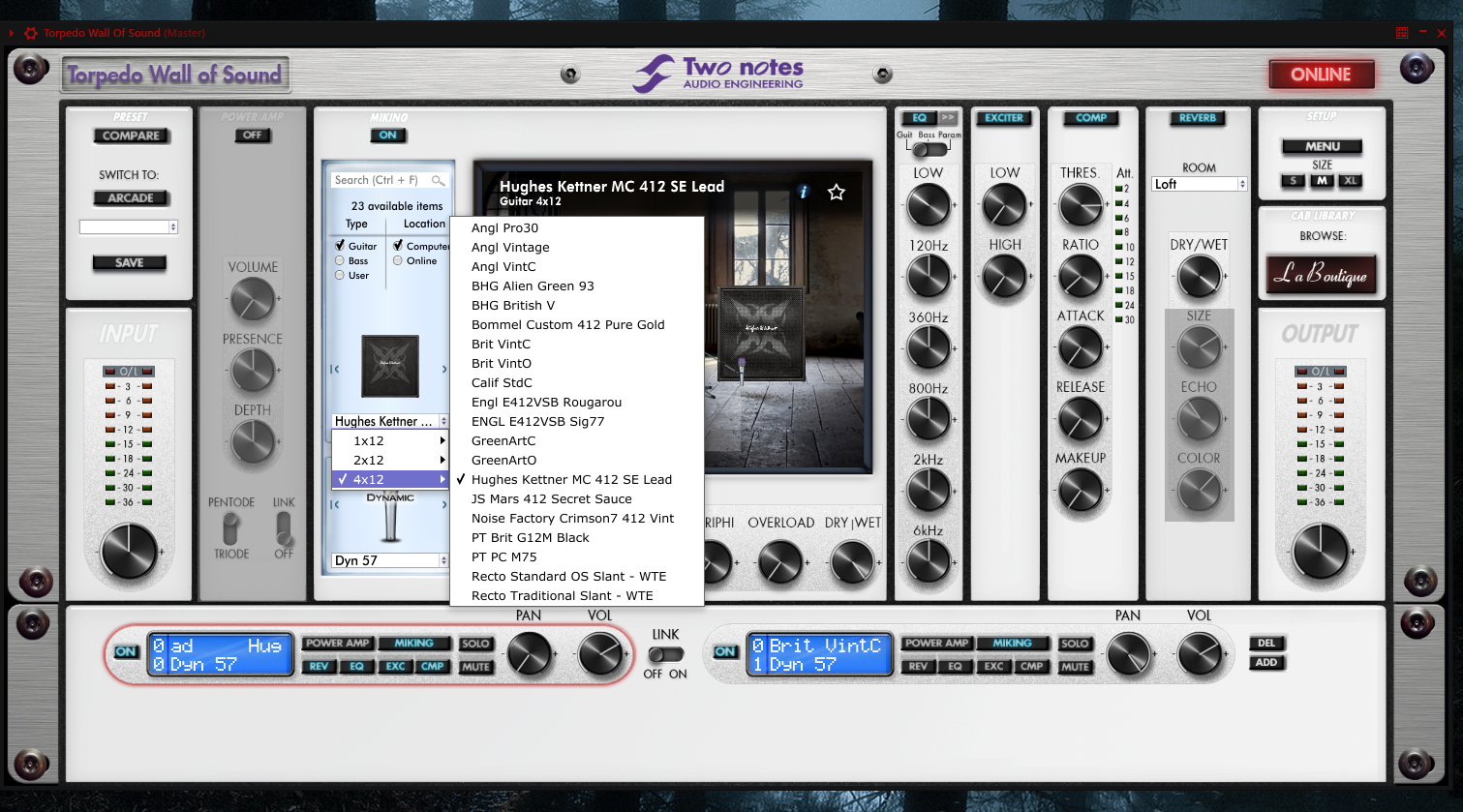Adjust the second channel VOL knob
1463x812 pixels.
1200,654
